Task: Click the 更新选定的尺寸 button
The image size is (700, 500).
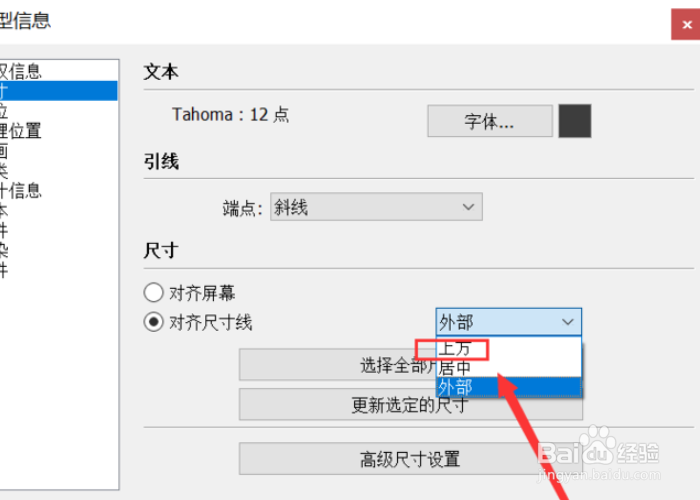Action: [x=410, y=404]
